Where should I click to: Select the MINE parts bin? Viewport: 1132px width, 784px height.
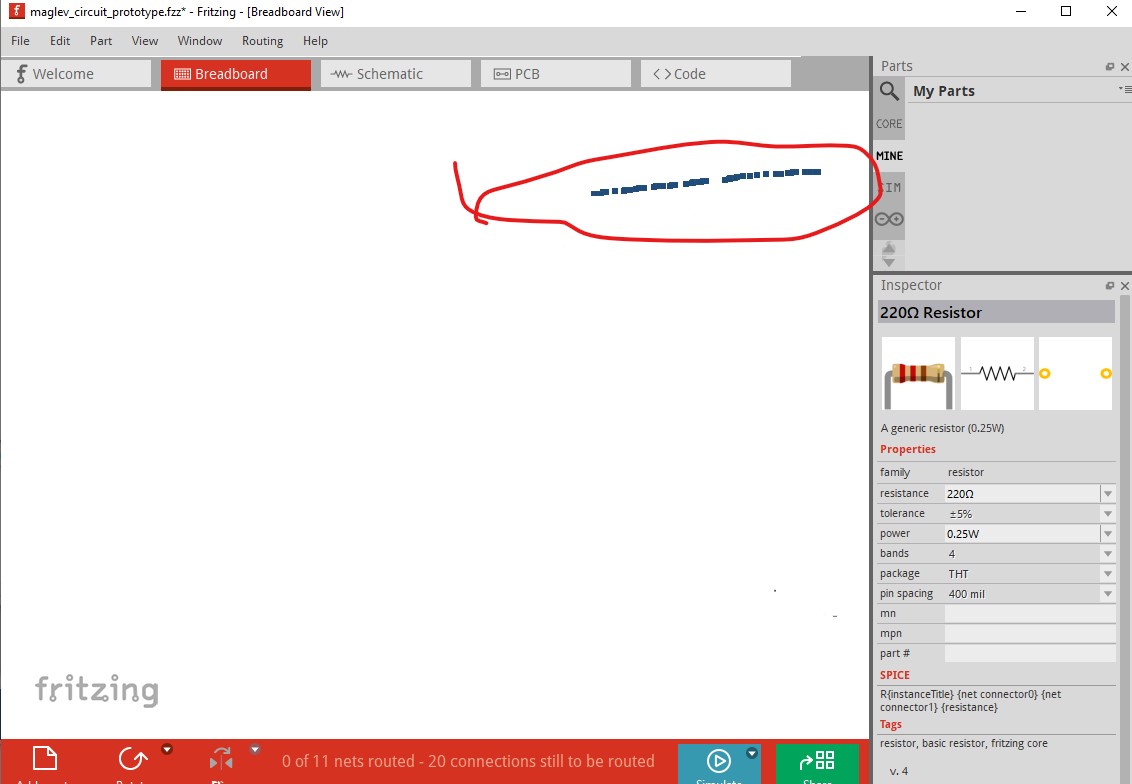889,155
